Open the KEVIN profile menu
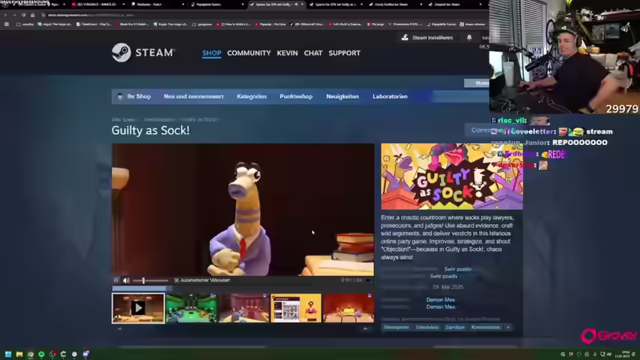This screenshot has height=360, width=640. tap(287, 53)
